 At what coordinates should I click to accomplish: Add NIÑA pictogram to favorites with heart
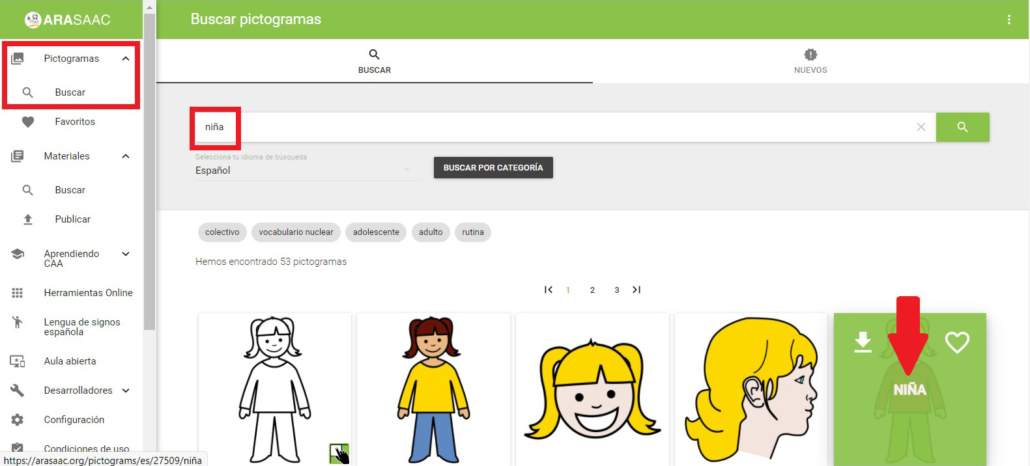957,342
